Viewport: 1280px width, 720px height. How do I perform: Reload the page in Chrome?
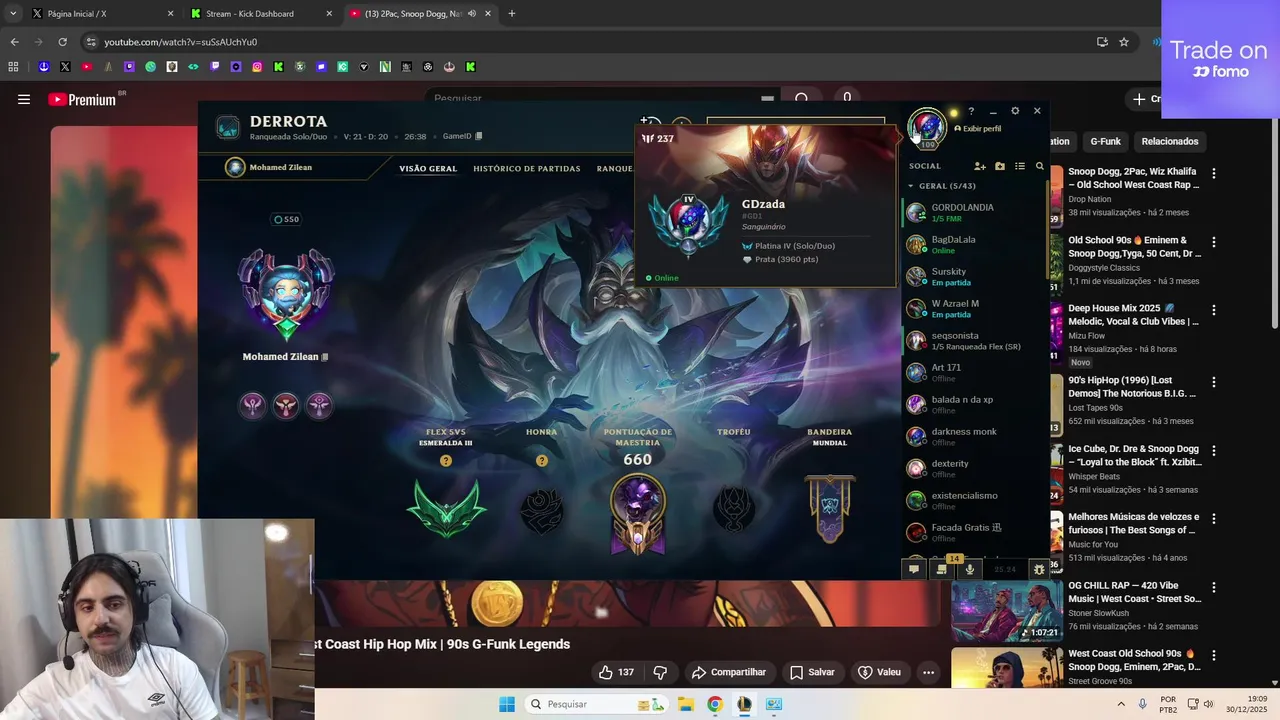point(62,42)
